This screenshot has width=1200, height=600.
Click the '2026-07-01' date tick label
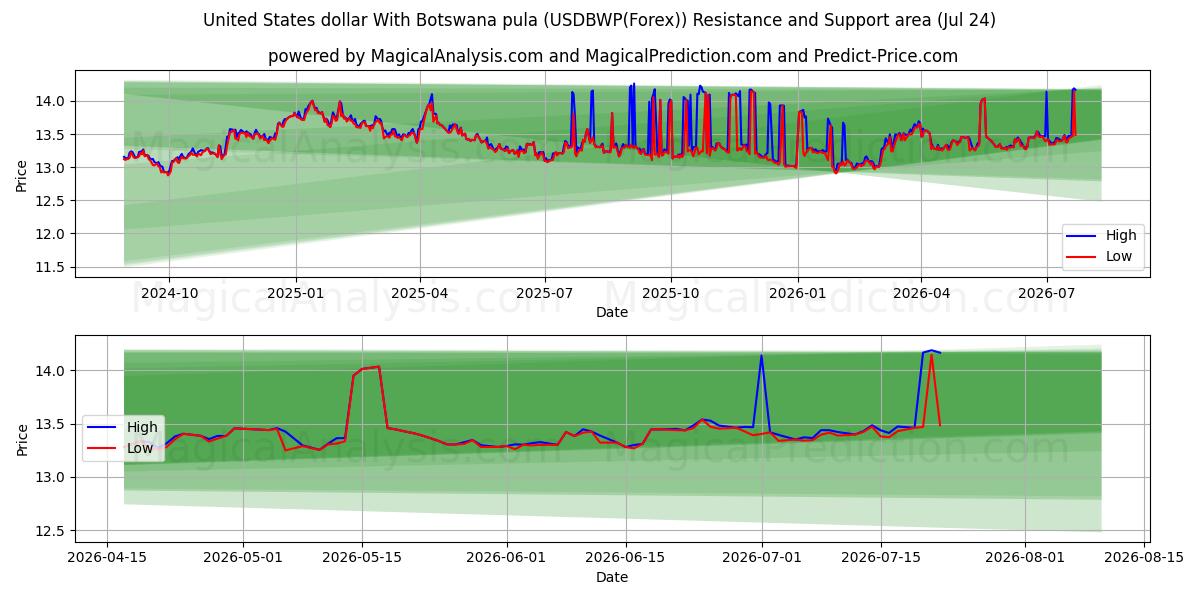pos(762,557)
